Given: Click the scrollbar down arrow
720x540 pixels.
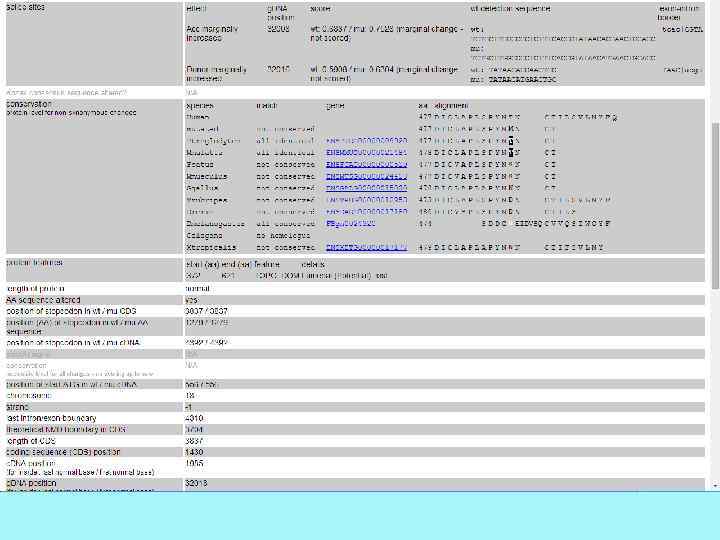Looking at the screenshot, I should coord(715,486).
